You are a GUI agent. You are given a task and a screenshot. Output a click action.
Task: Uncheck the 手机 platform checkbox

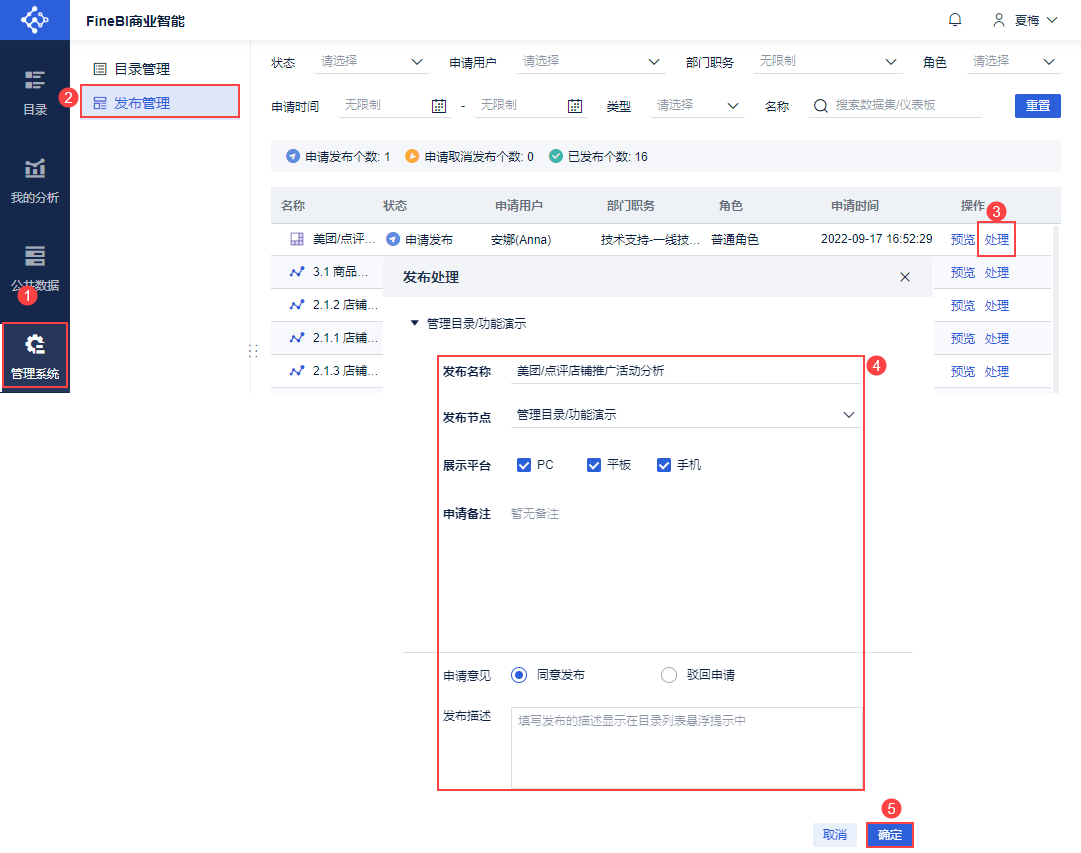(664, 465)
